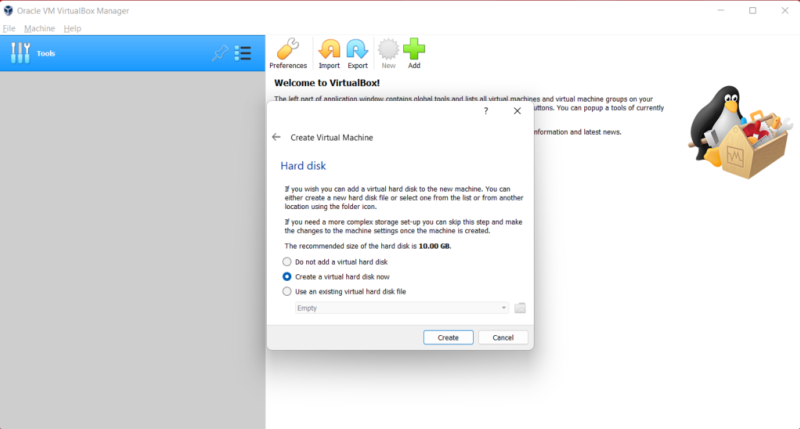Click the question mark help button

click(486, 111)
